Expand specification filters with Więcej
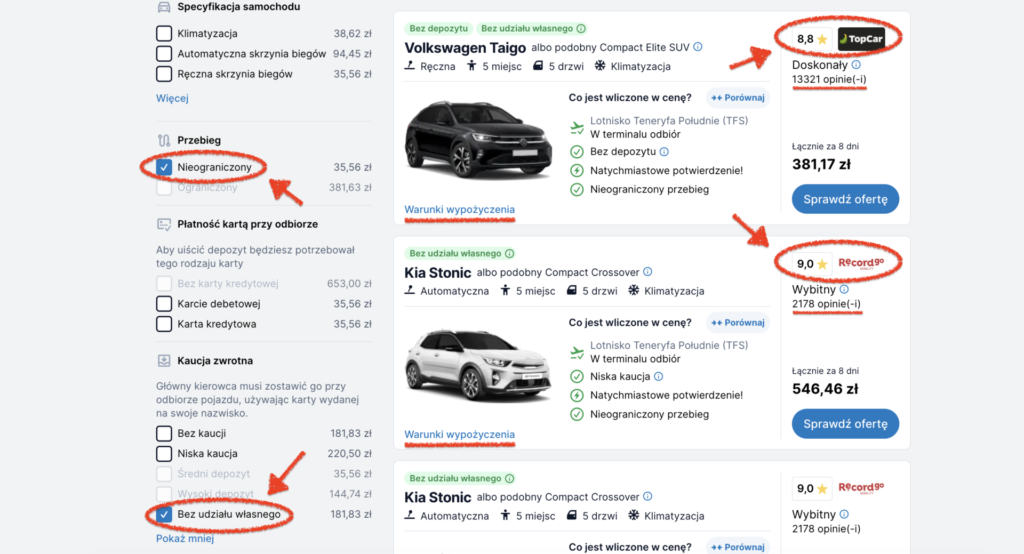This screenshot has height=554, width=1024. pos(172,98)
